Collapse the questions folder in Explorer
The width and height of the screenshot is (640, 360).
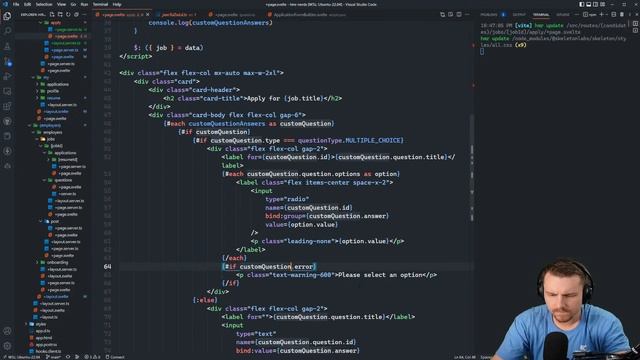63,180
